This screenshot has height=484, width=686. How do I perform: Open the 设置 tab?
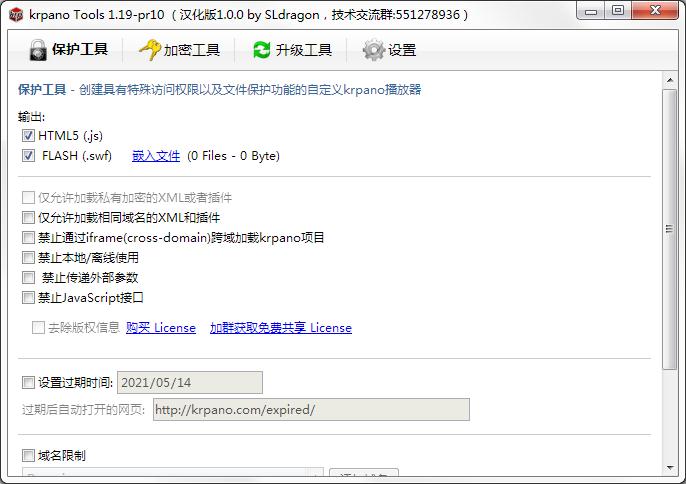(389, 50)
